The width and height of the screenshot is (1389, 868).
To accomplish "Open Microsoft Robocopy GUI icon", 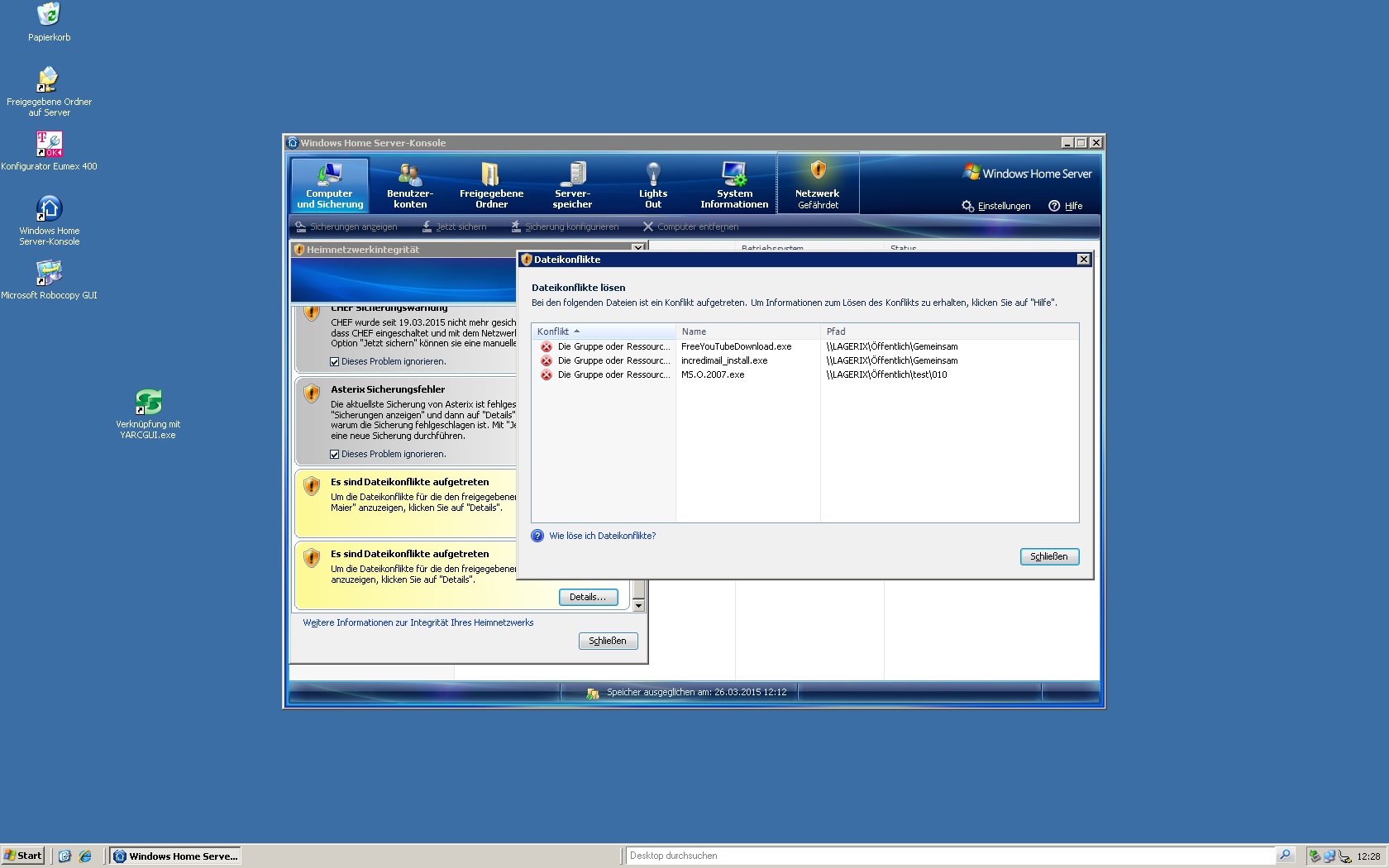I will [49, 279].
